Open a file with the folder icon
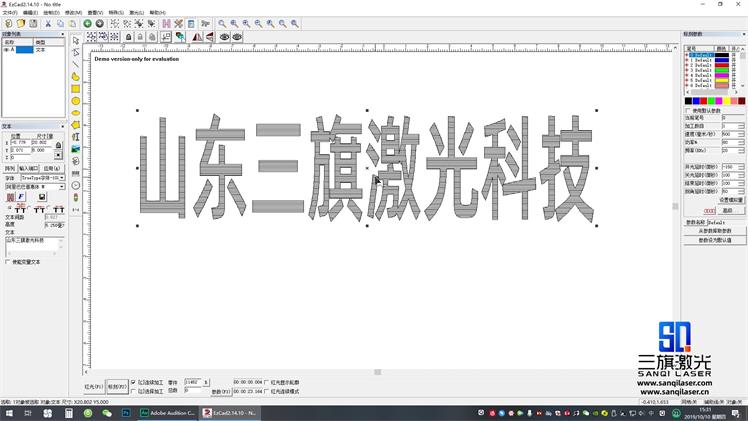748x421 pixels. click(x=21, y=23)
